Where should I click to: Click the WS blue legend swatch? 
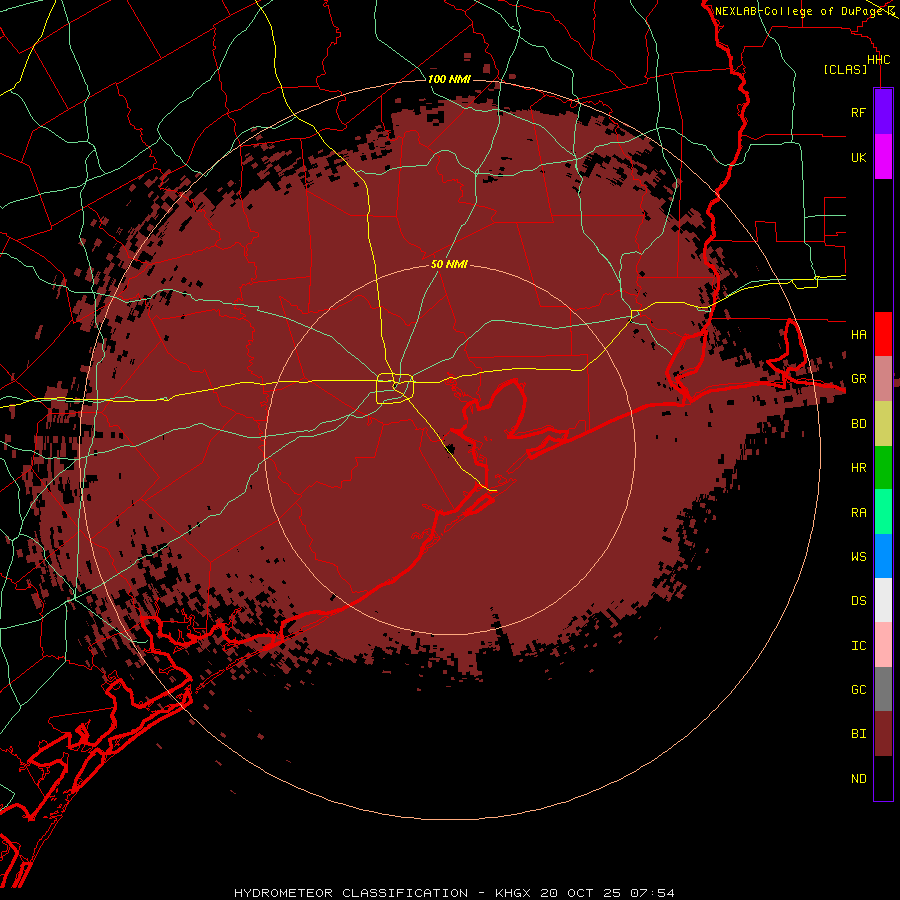pyautogui.click(x=883, y=556)
